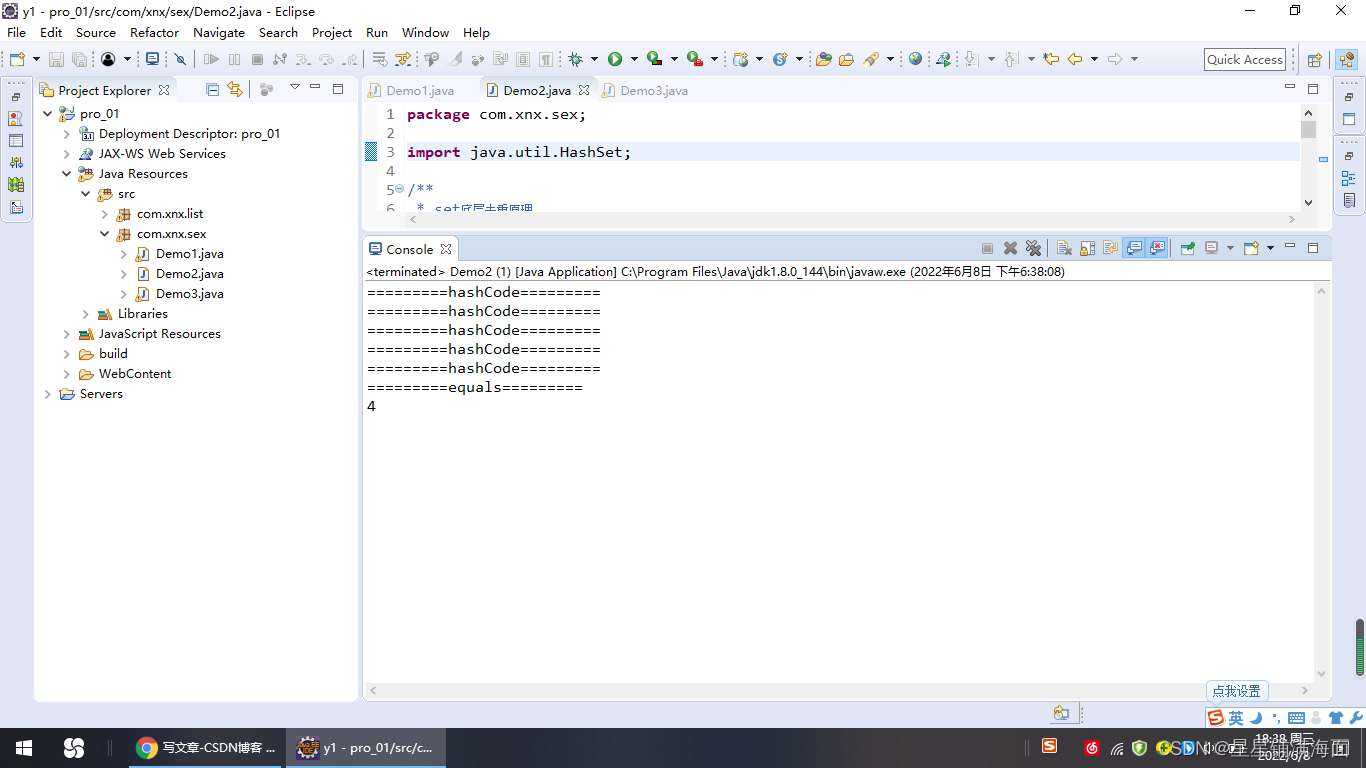
Task: Open the Debug button dropdown arrow
Action: (594, 59)
